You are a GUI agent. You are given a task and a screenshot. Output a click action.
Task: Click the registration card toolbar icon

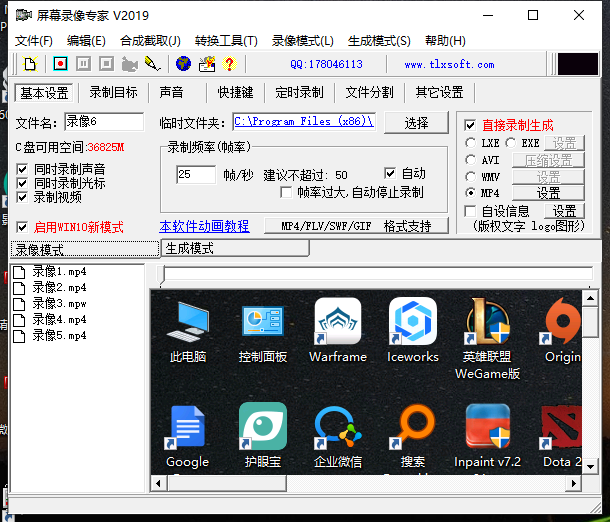(x=207, y=64)
